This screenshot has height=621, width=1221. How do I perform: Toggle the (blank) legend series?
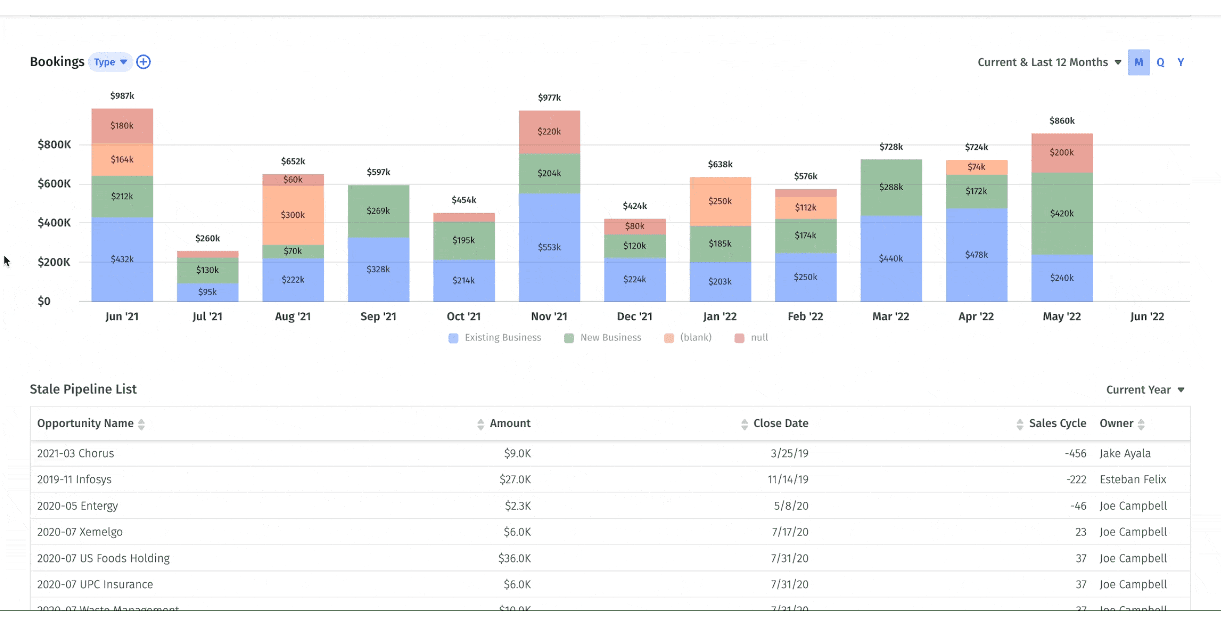pyautogui.click(x=687, y=338)
